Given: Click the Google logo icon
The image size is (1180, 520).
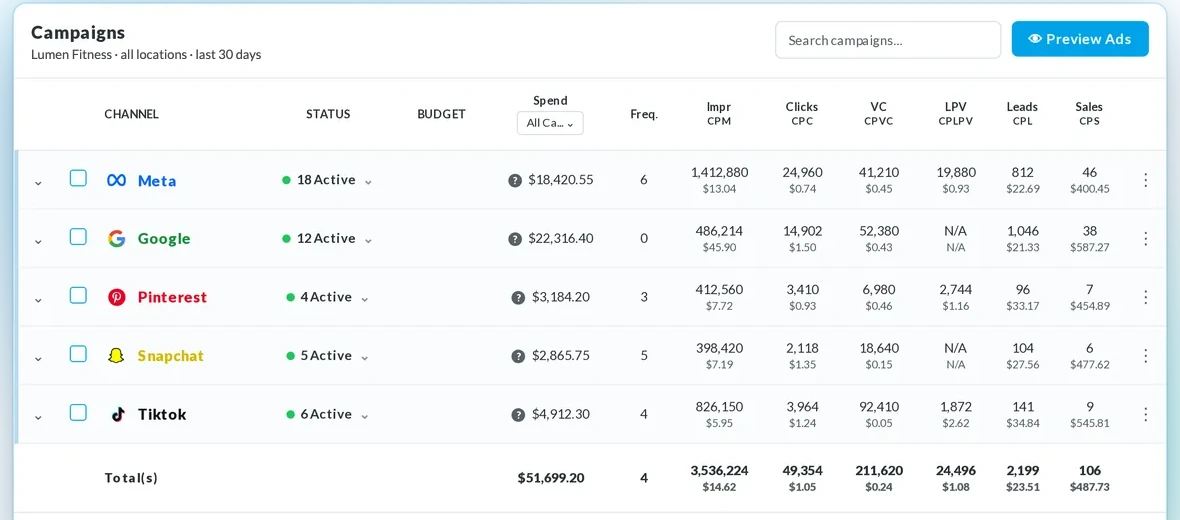Looking at the screenshot, I should pos(116,239).
